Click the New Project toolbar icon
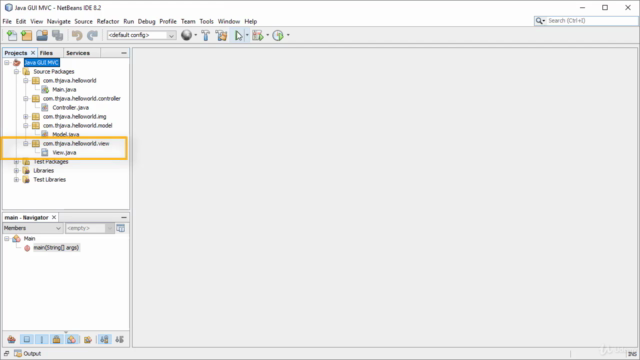The width and height of the screenshot is (640, 360). [27, 36]
